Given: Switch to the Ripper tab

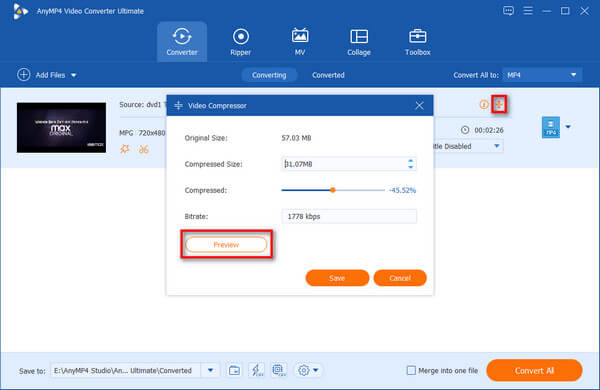Looking at the screenshot, I should (240, 42).
